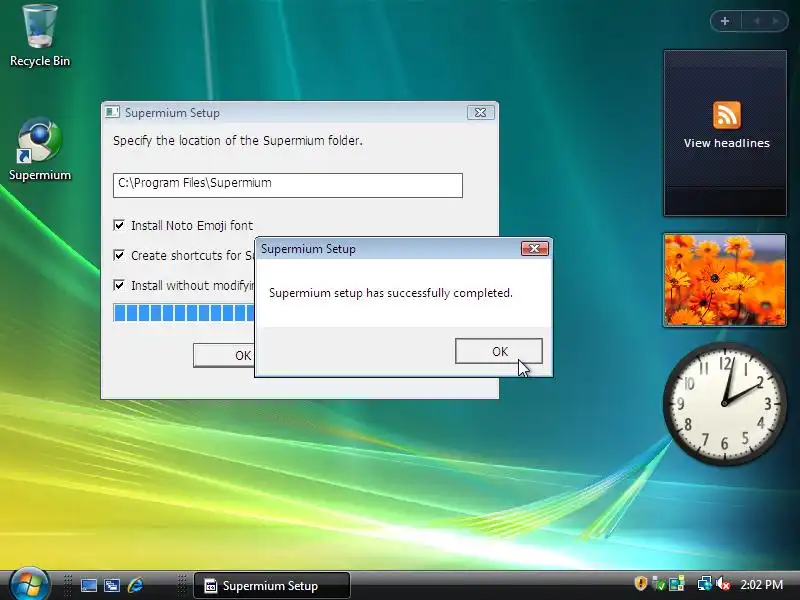This screenshot has width=800, height=600.
Task: Click 'Supermium setup has successfully completed.' text
Action: click(391, 293)
